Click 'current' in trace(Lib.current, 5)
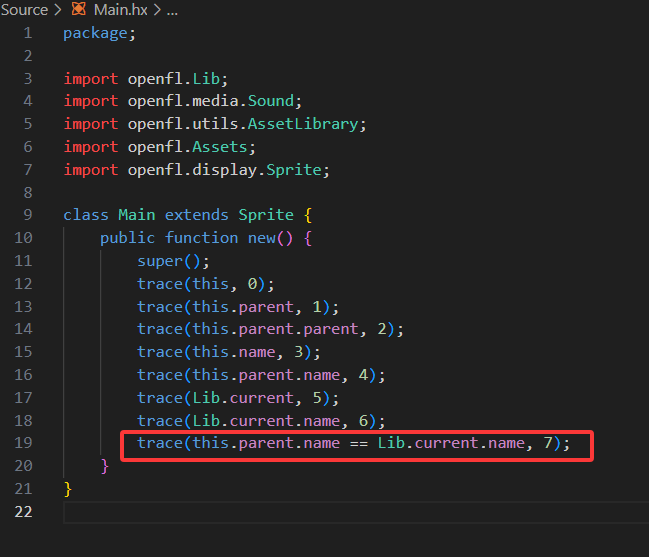Image resolution: width=649 pixels, height=557 pixels. (262, 398)
